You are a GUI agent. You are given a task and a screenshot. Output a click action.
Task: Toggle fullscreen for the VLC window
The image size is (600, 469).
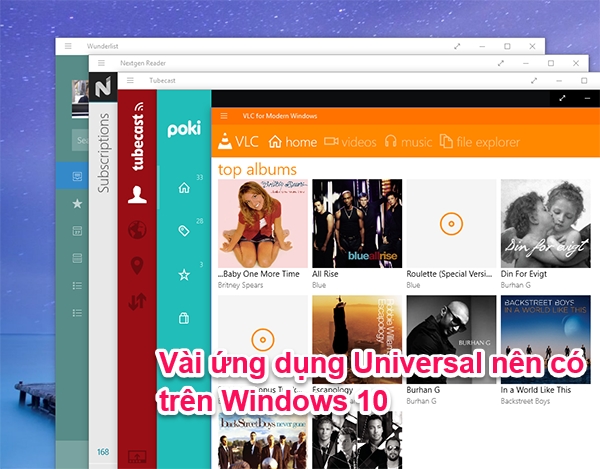point(562,98)
